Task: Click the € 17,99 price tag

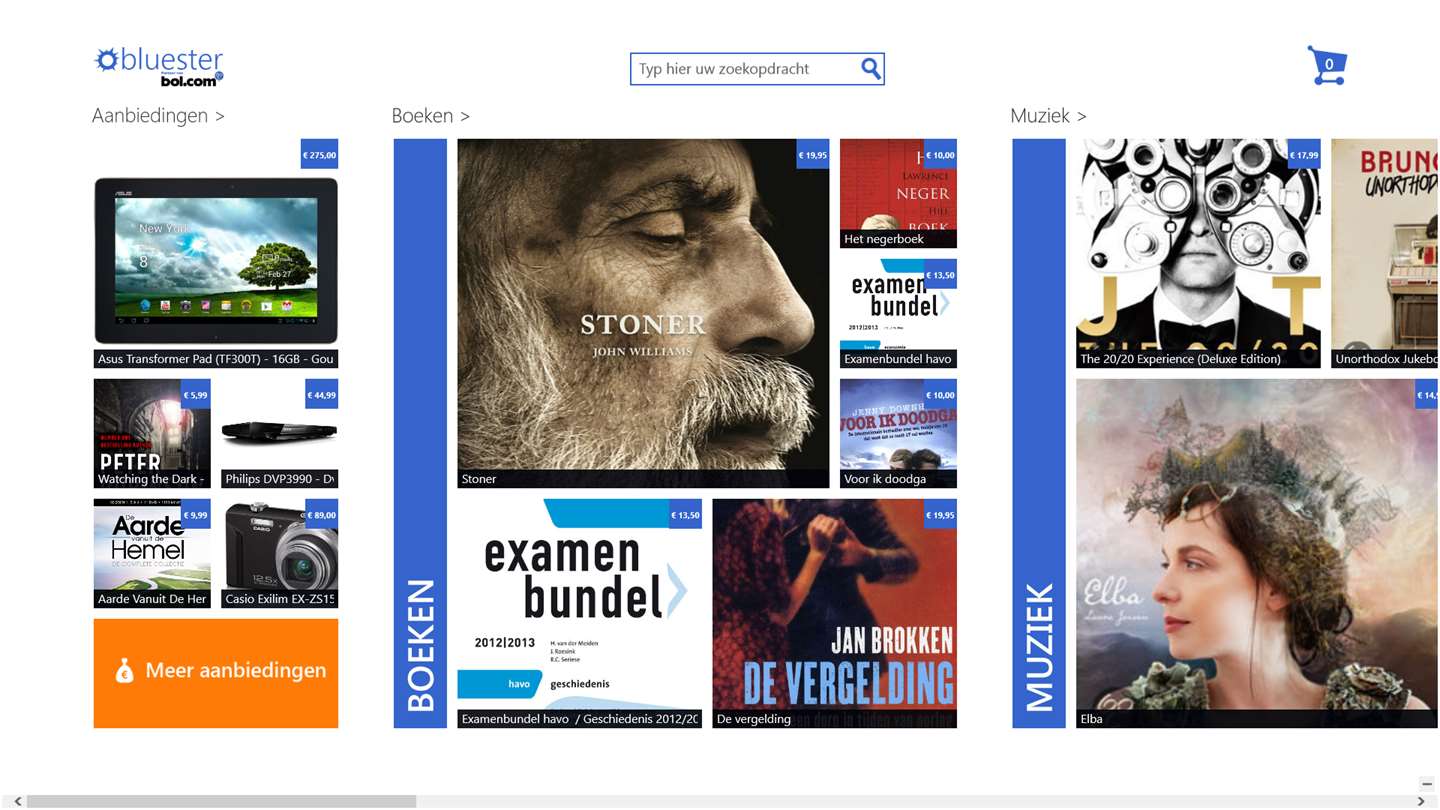Action: (1303, 154)
